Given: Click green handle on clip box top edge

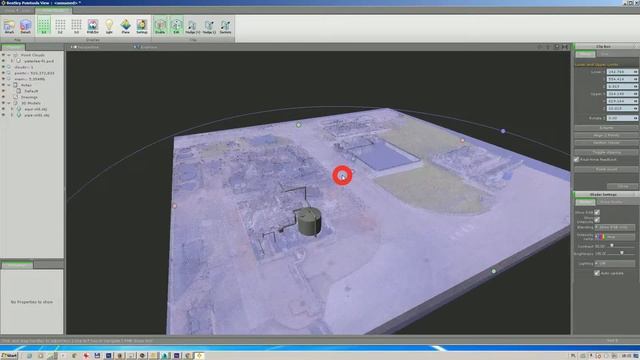Looking at the screenshot, I should pyautogui.click(x=298, y=125).
